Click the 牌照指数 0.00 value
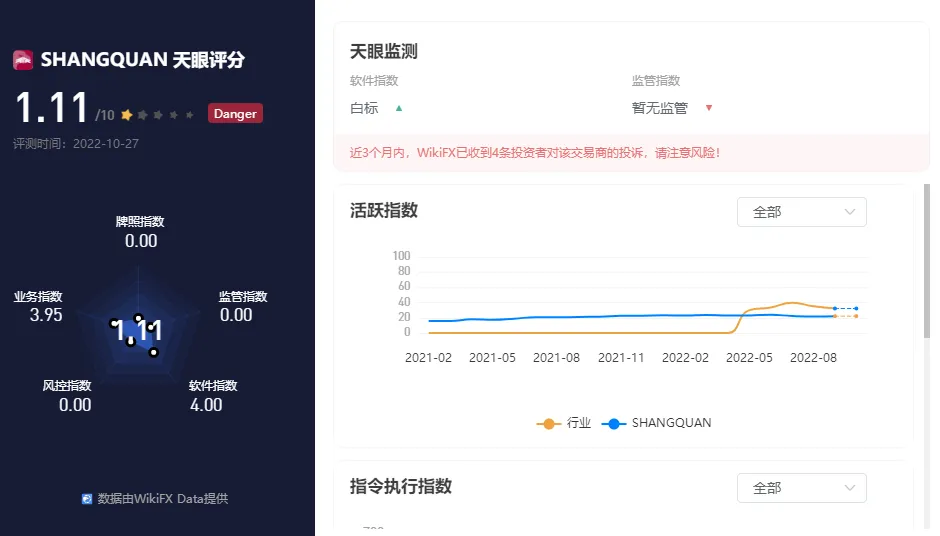This screenshot has height=536, width=940. (x=141, y=241)
